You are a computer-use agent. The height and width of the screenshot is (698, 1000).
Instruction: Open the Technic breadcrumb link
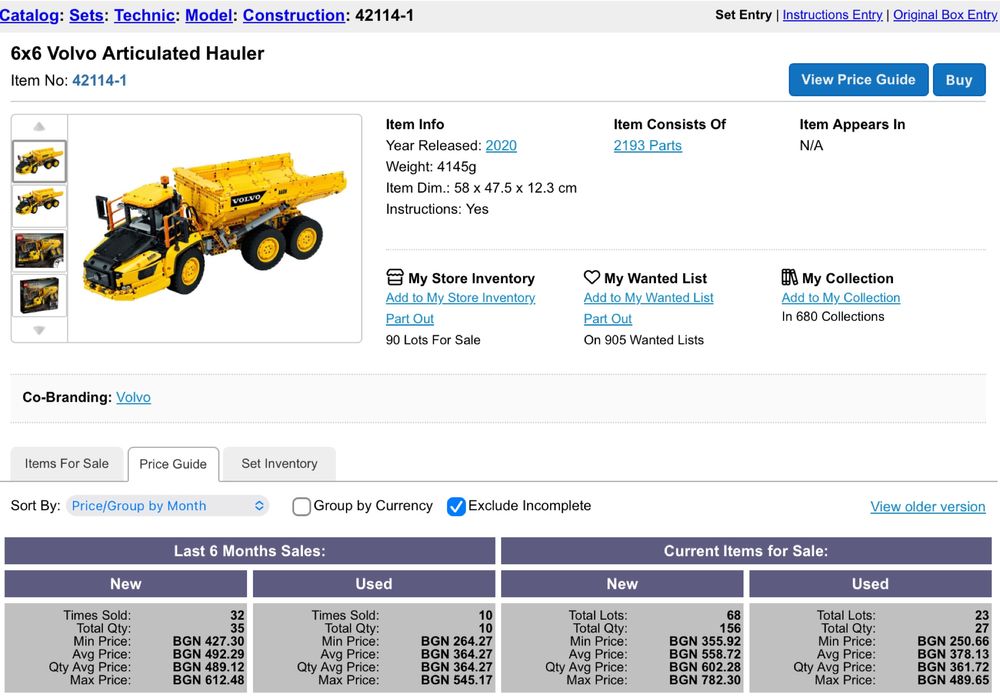(x=144, y=15)
